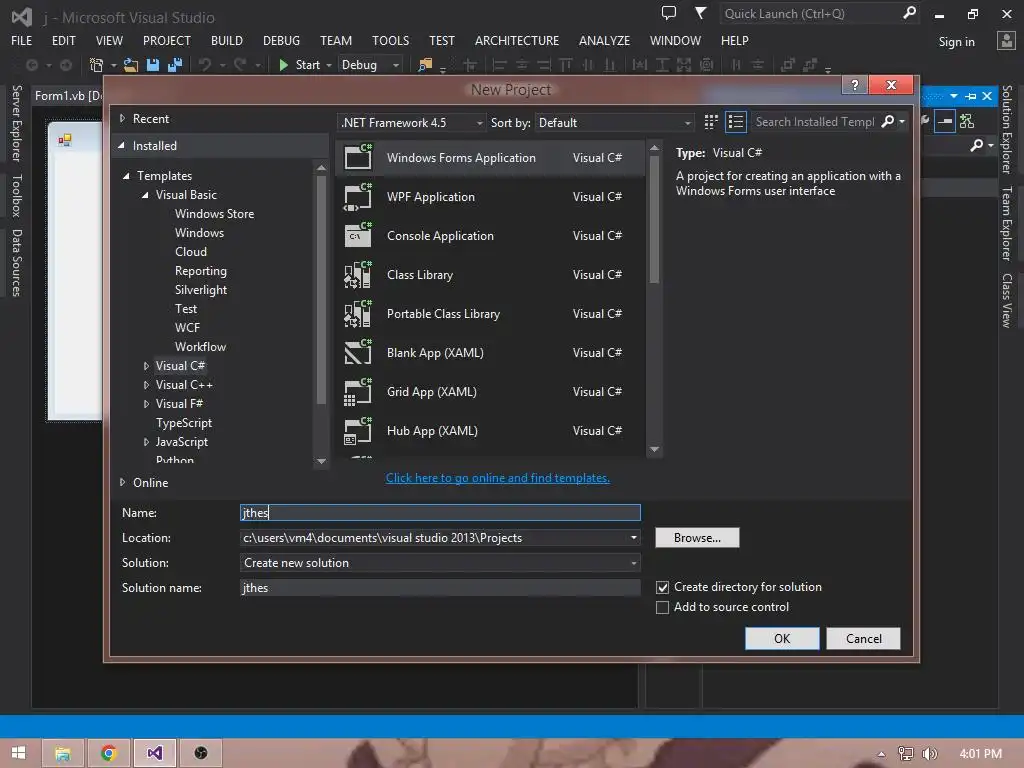This screenshot has width=1024, height=768.
Task: Expand the Visual C++ tree node
Action: [146, 385]
